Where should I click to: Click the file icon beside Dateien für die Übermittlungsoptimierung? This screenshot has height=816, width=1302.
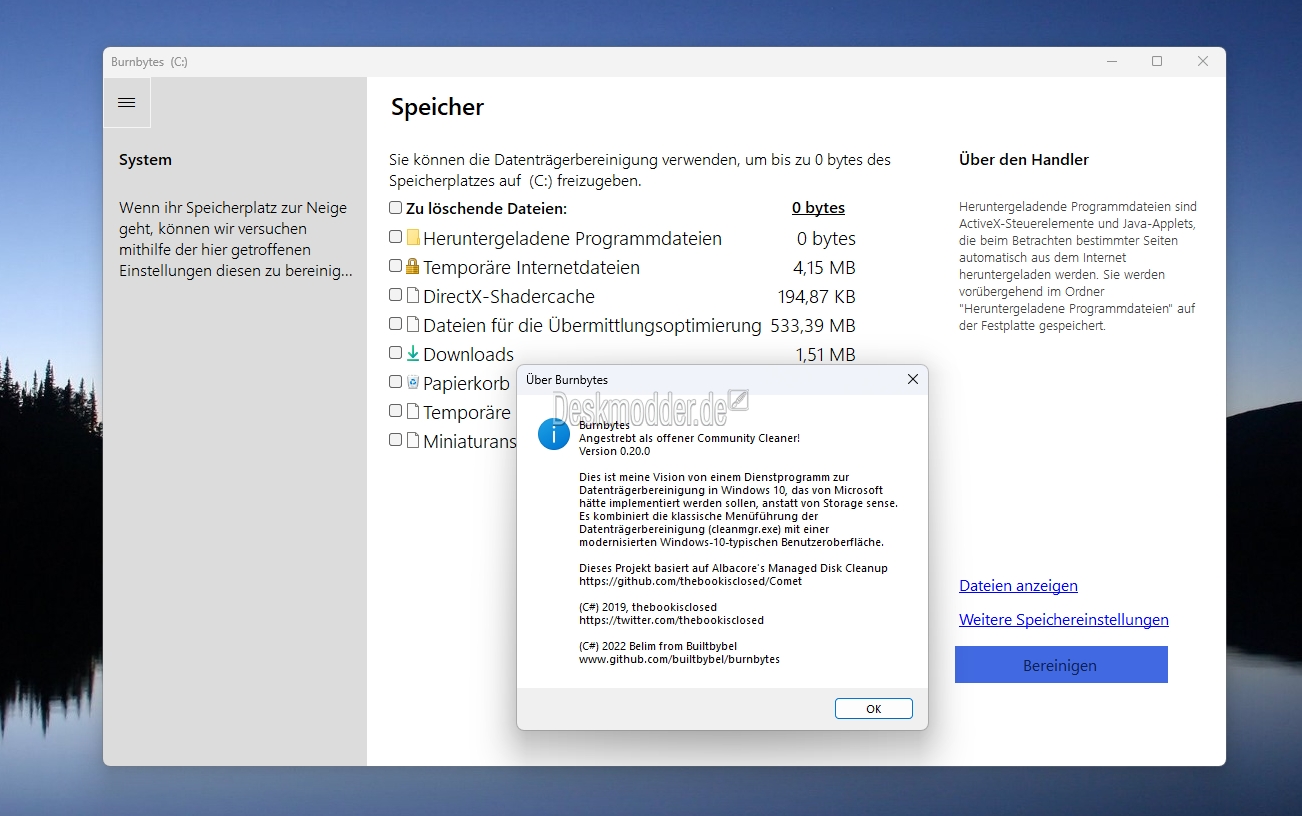tap(412, 324)
